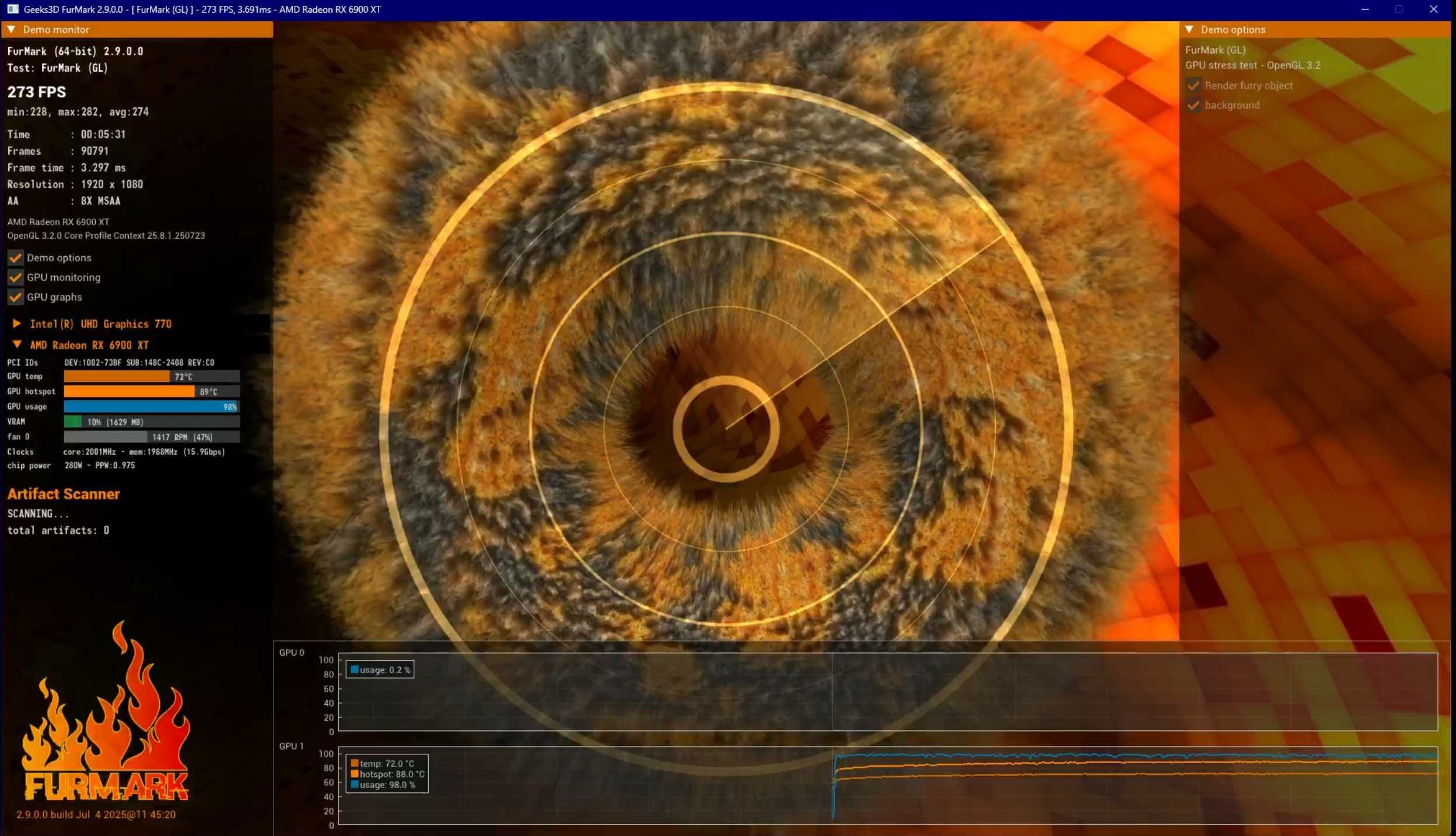Uncheck the GPU monitoring checkbox
This screenshot has height=836, width=1456.
(15, 277)
